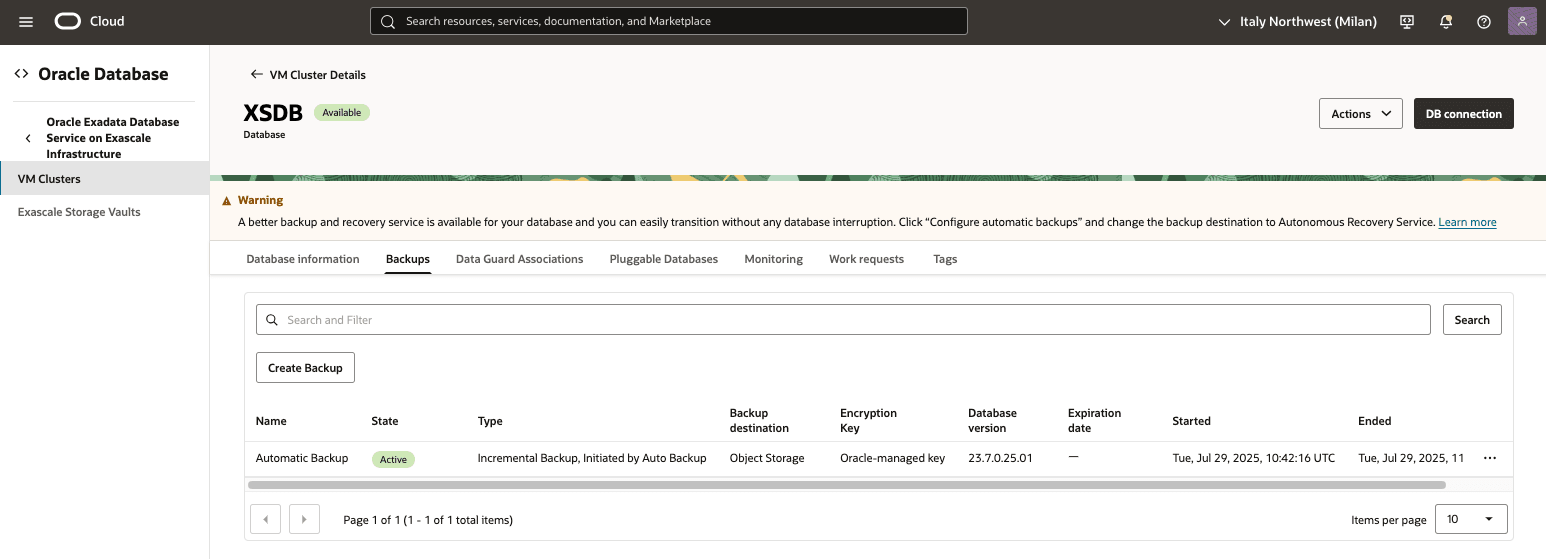Click the Type column header

(x=490, y=421)
